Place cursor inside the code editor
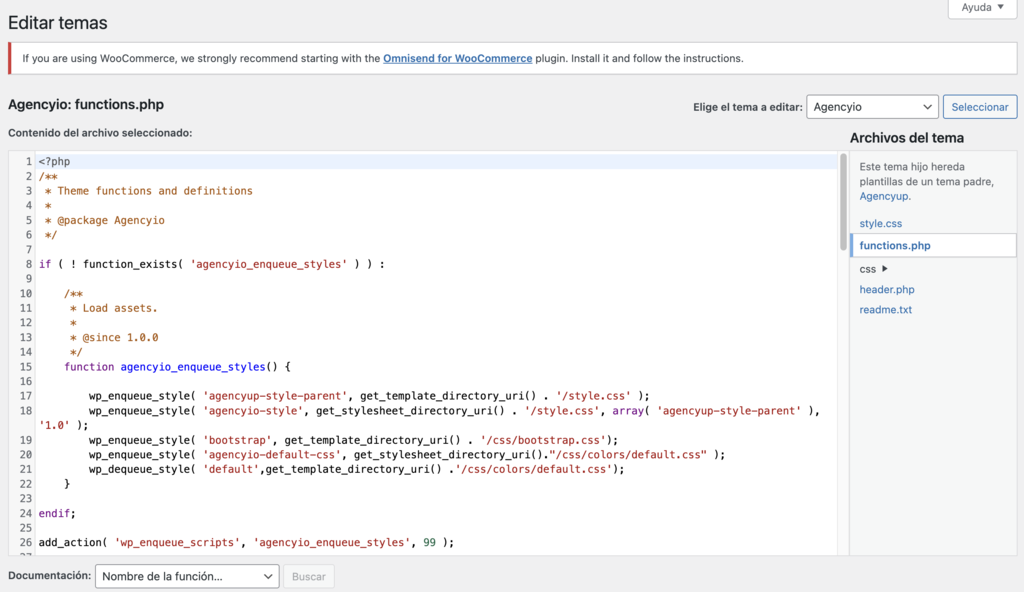The height and width of the screenshot is (592, 1024). [400, 350]
